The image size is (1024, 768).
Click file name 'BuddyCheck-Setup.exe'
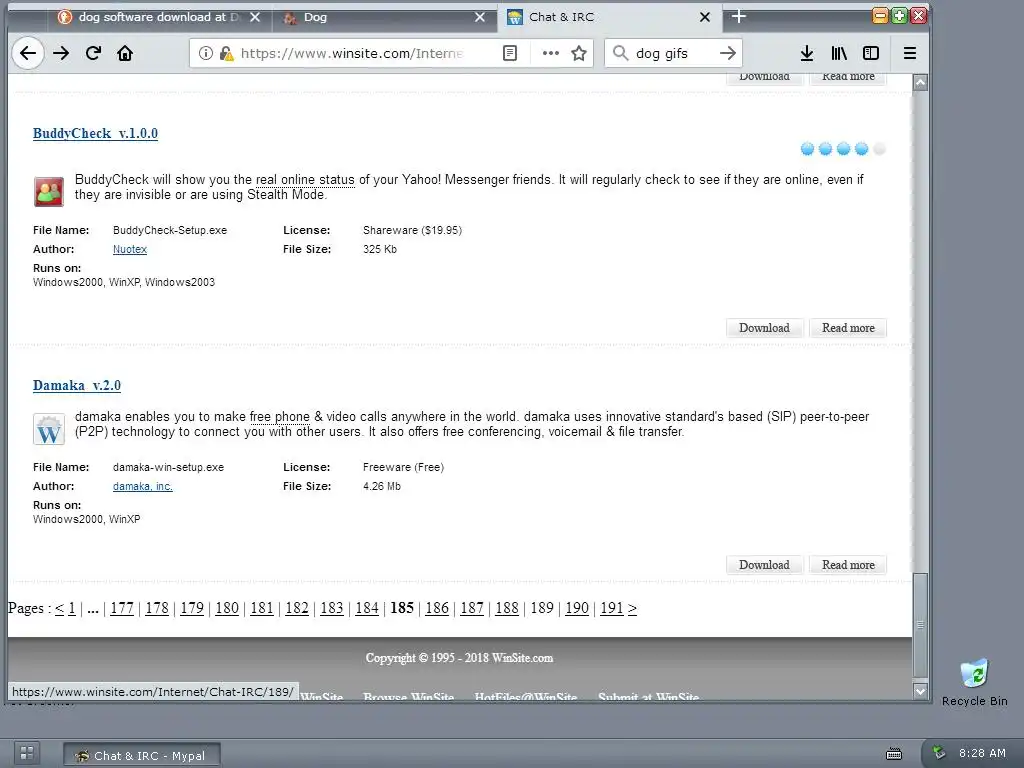point(170,230)
